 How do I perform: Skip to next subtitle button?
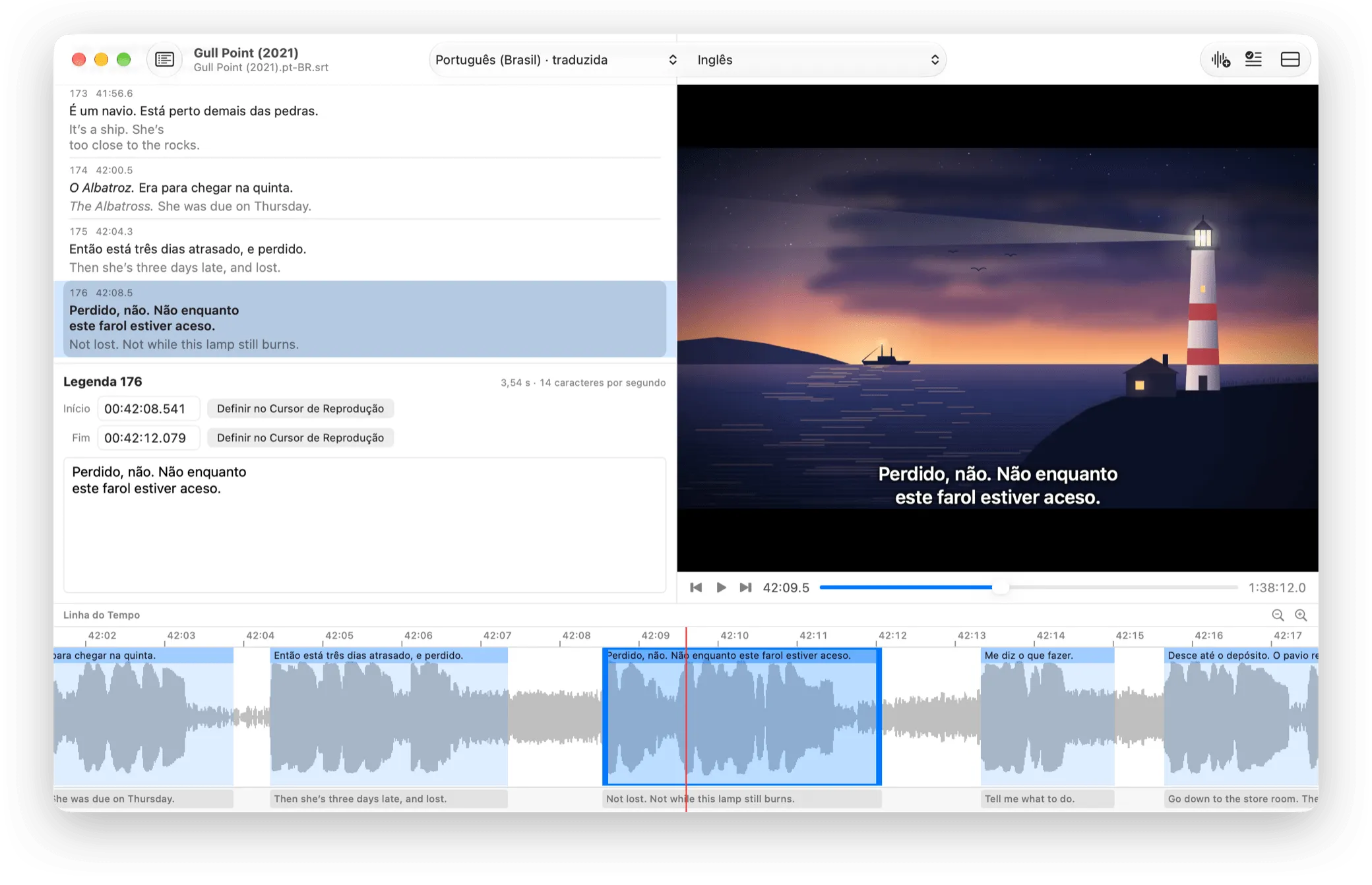745,588
